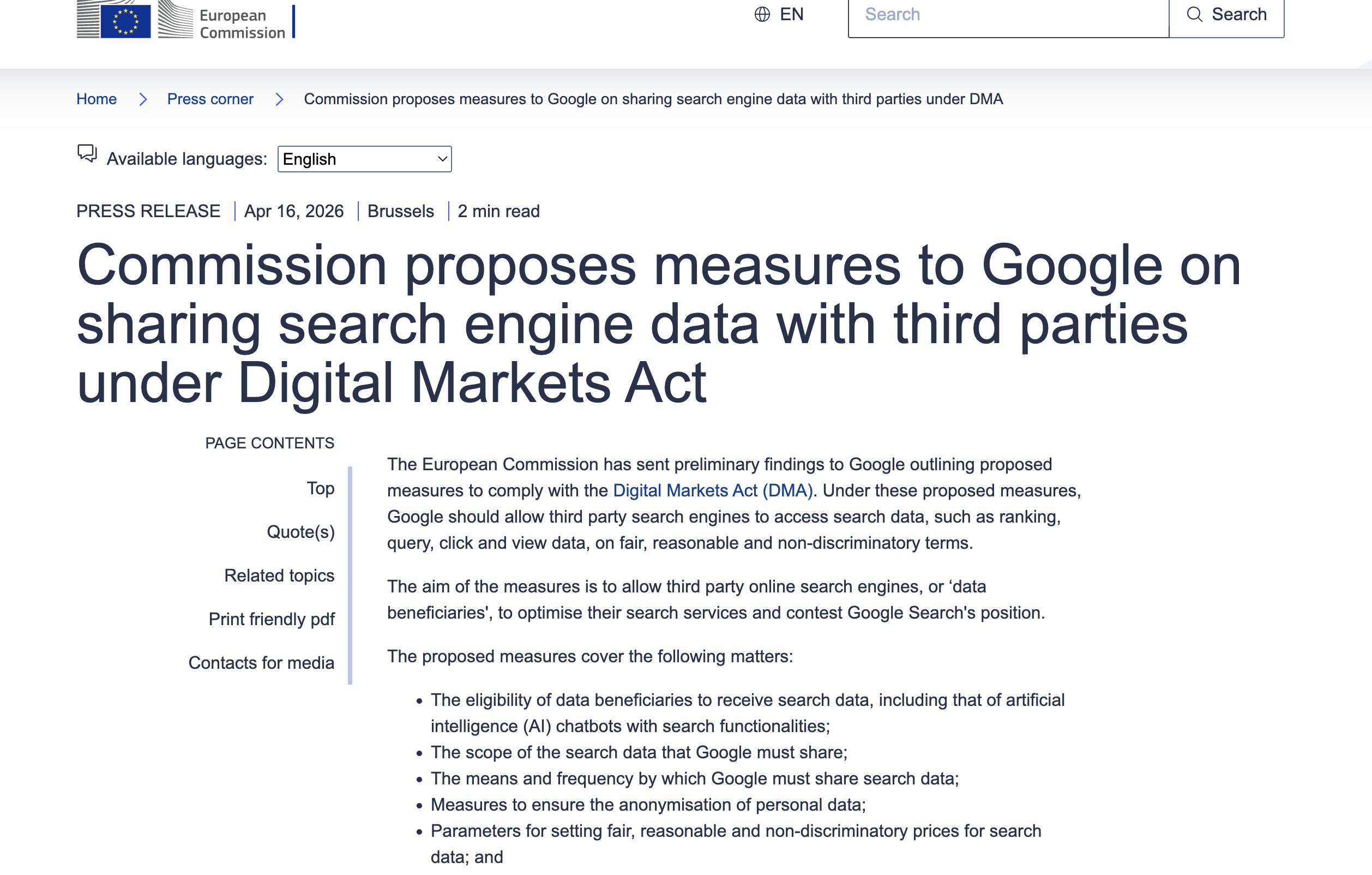1372x875 pixels.
Task: Click breadcrumb chevron after Home
Action: point(143,100)
